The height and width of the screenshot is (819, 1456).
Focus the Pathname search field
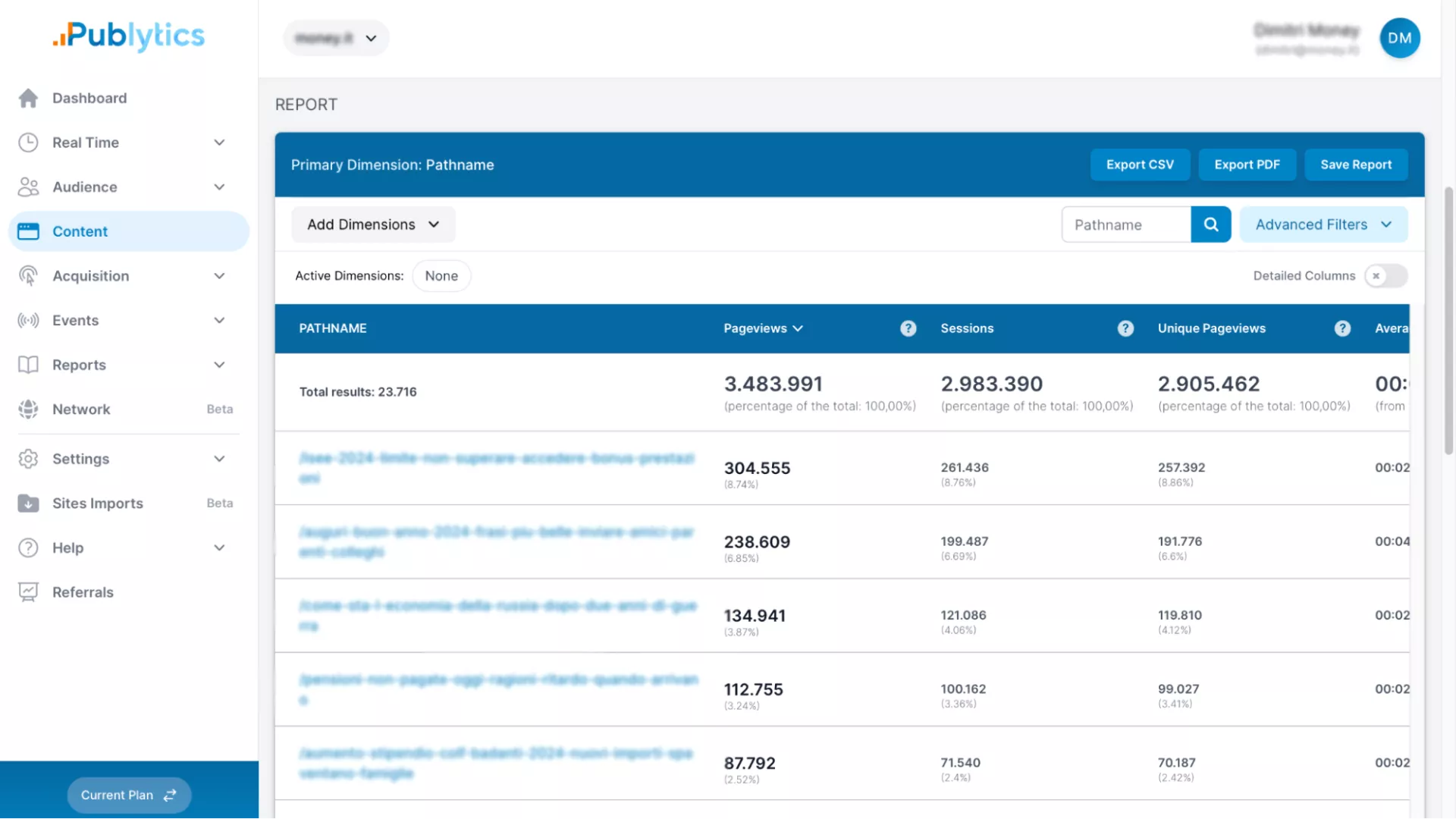pyautogui.click(x=1125, y=224)
